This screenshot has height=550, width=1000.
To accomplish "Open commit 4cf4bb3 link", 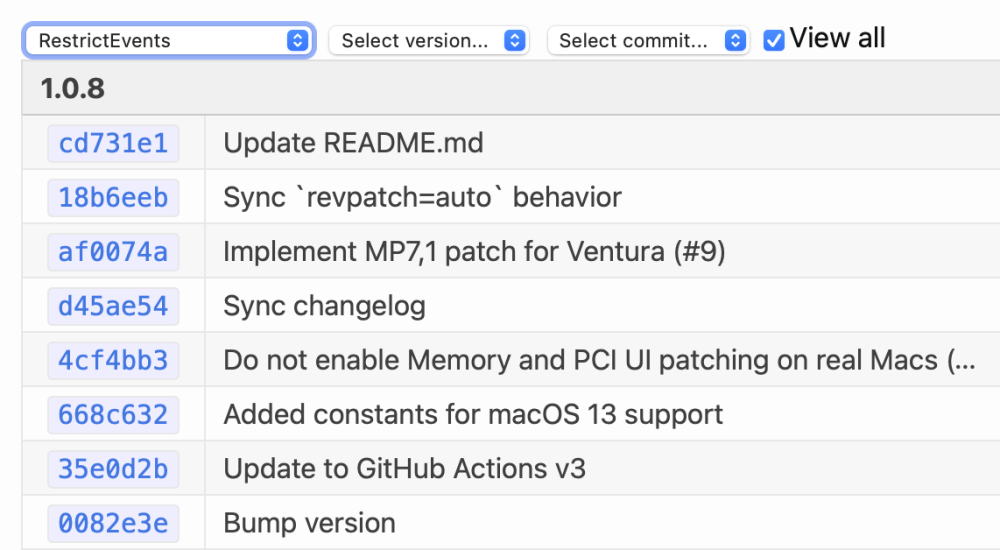I will (x=113, y=360).
